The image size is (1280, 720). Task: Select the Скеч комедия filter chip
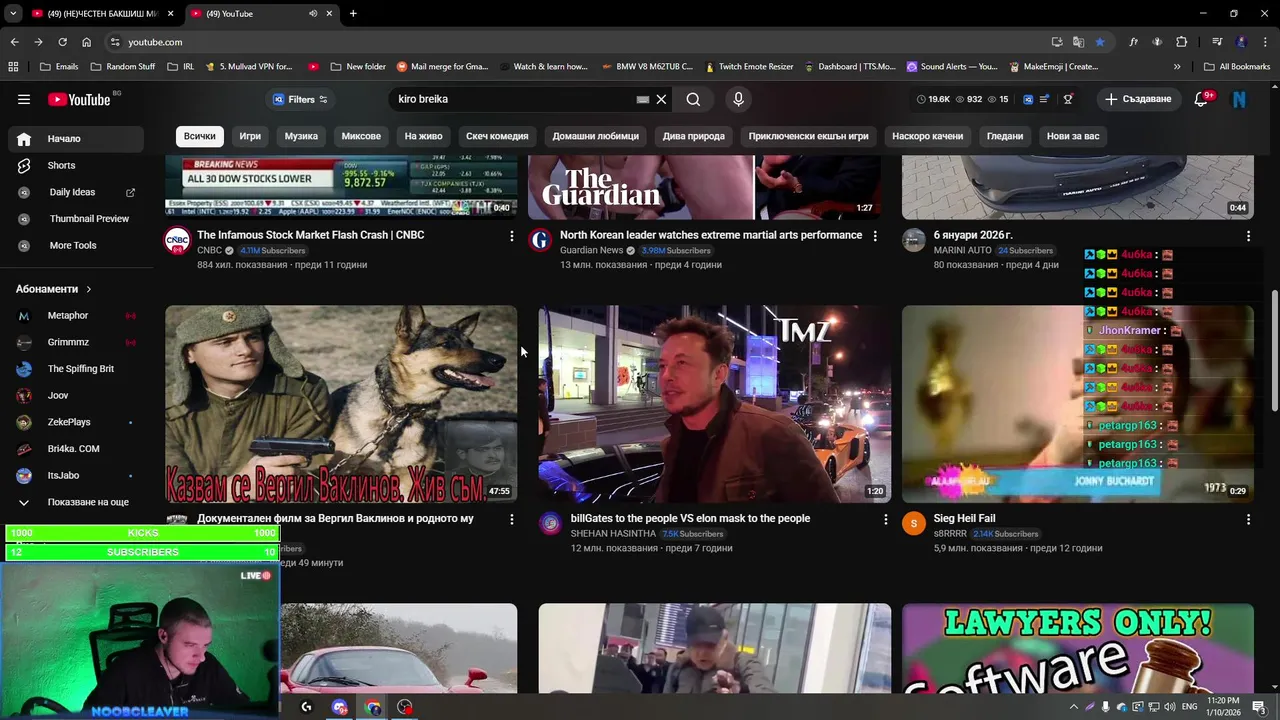[x=497, y=136]
